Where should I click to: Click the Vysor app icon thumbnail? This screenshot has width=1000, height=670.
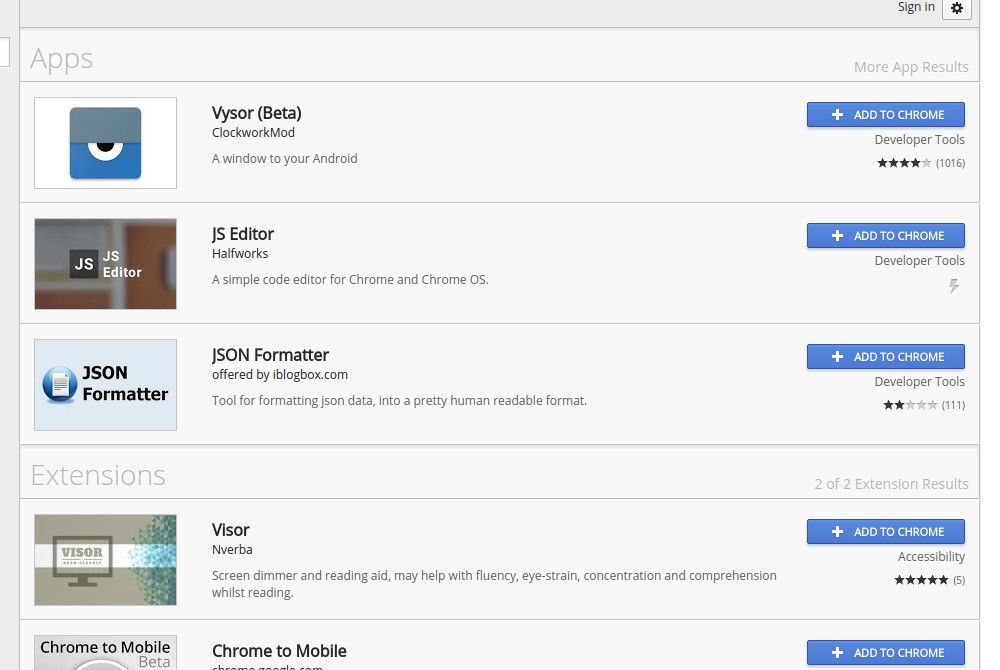pos(105,143)
